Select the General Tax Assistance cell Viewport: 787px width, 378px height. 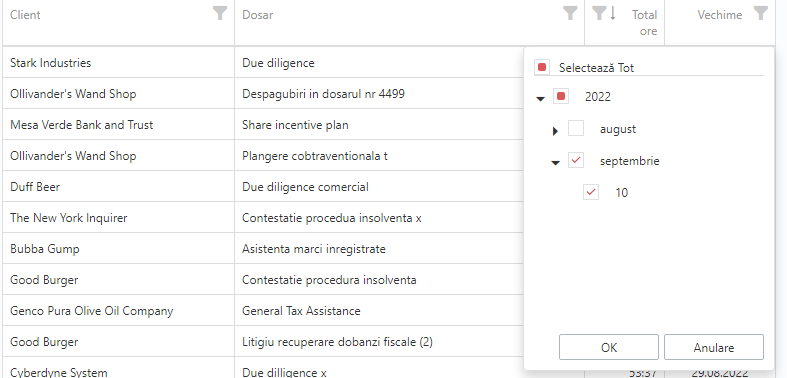point(301,311)
